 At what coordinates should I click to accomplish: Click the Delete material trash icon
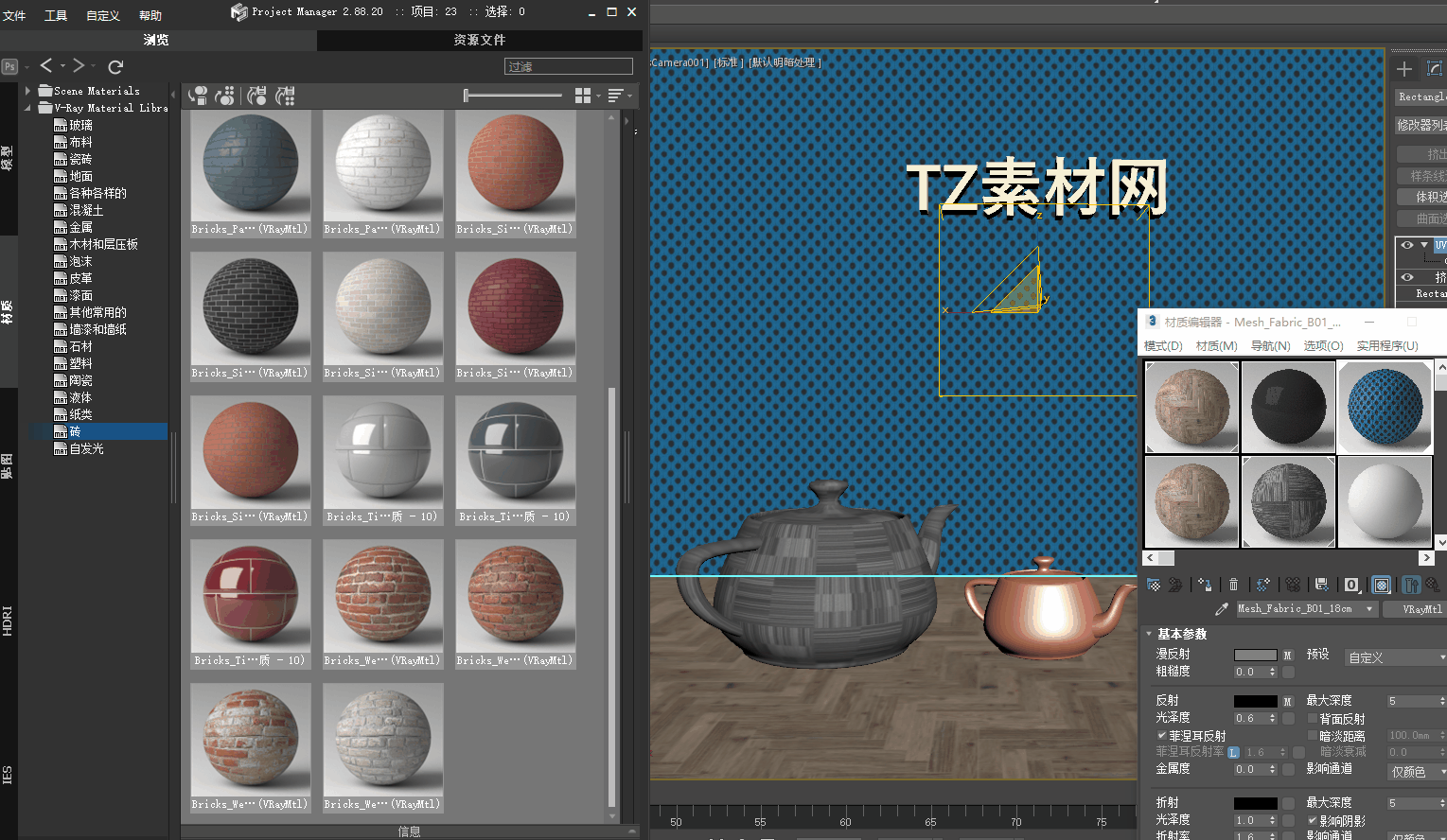pos(1233,585)
